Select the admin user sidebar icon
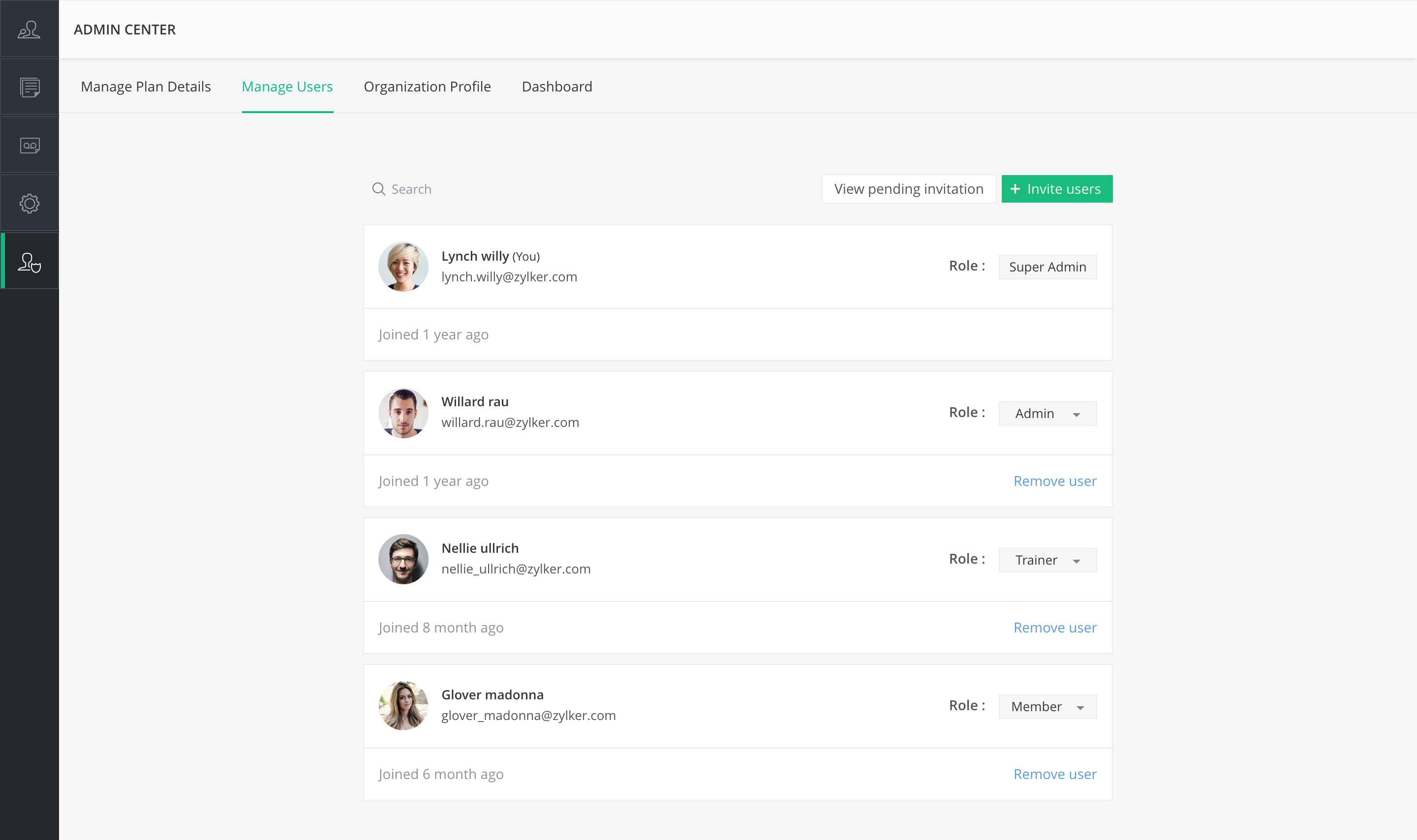The width and height of the screenshot is (1417, 840). 30,262
